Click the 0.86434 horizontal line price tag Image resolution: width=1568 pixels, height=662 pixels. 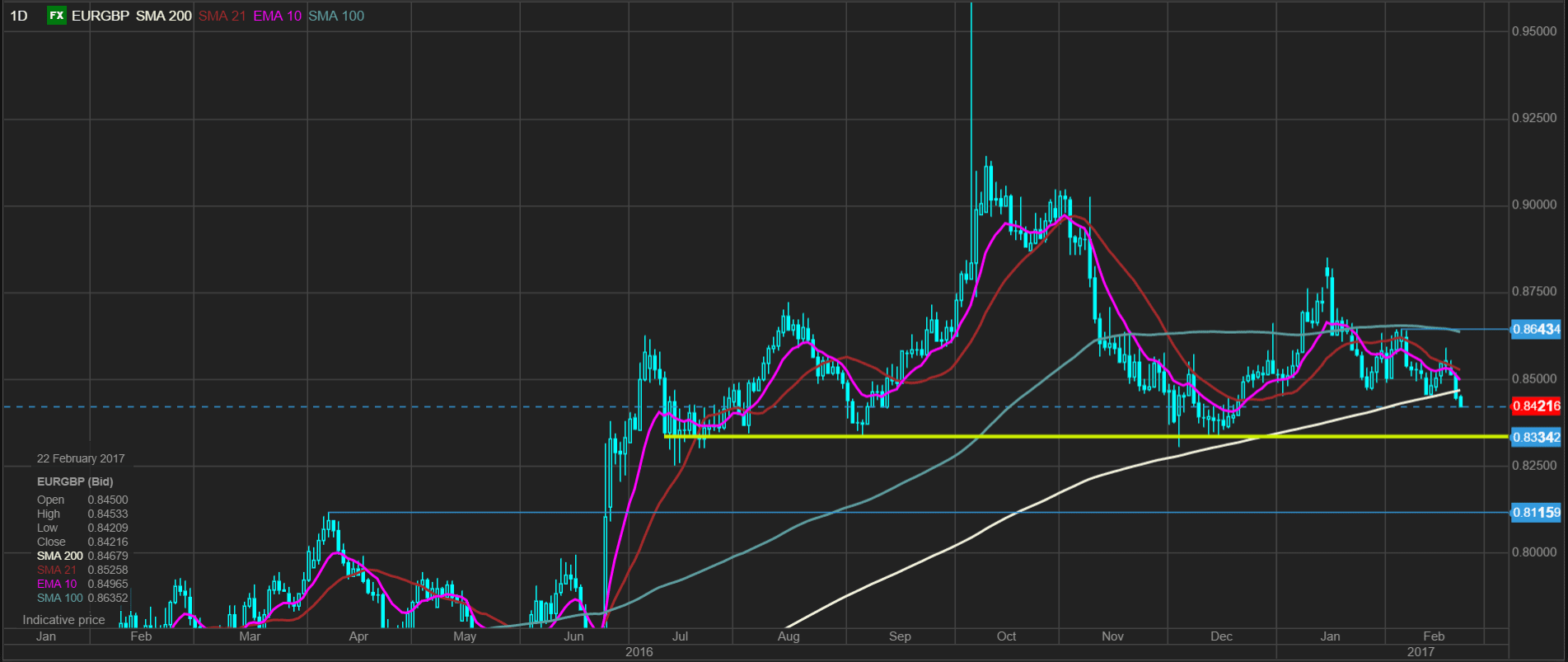(x=1536, y=329)
